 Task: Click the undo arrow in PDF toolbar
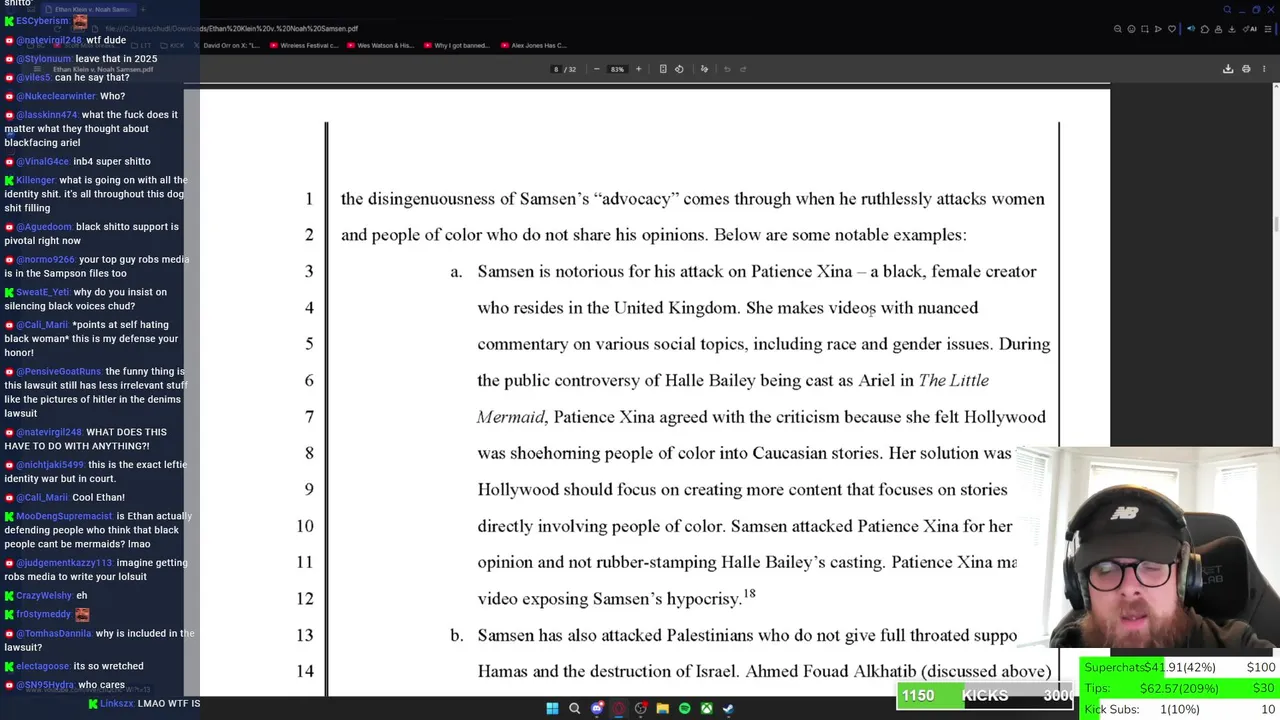coord(727,69)
